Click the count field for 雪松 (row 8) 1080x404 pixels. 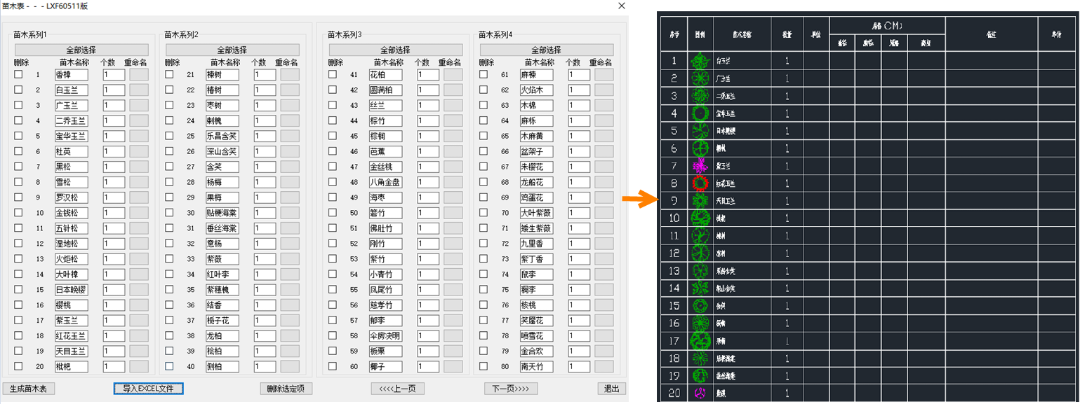114,182
